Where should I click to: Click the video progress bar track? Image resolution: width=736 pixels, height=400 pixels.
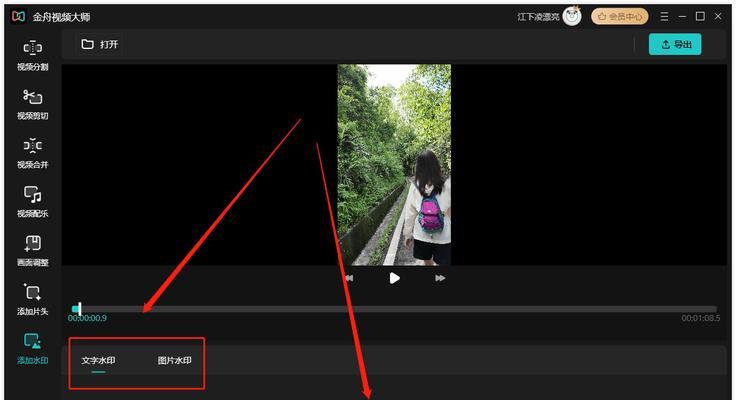(394, 309)
